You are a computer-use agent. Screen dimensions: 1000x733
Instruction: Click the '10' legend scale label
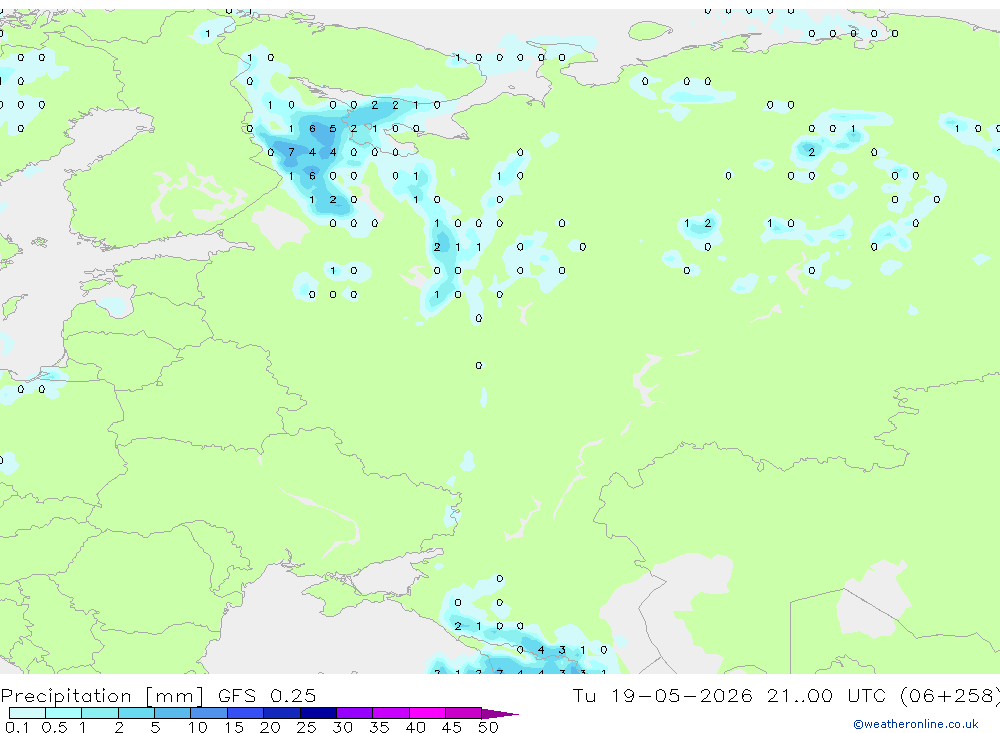198,727
